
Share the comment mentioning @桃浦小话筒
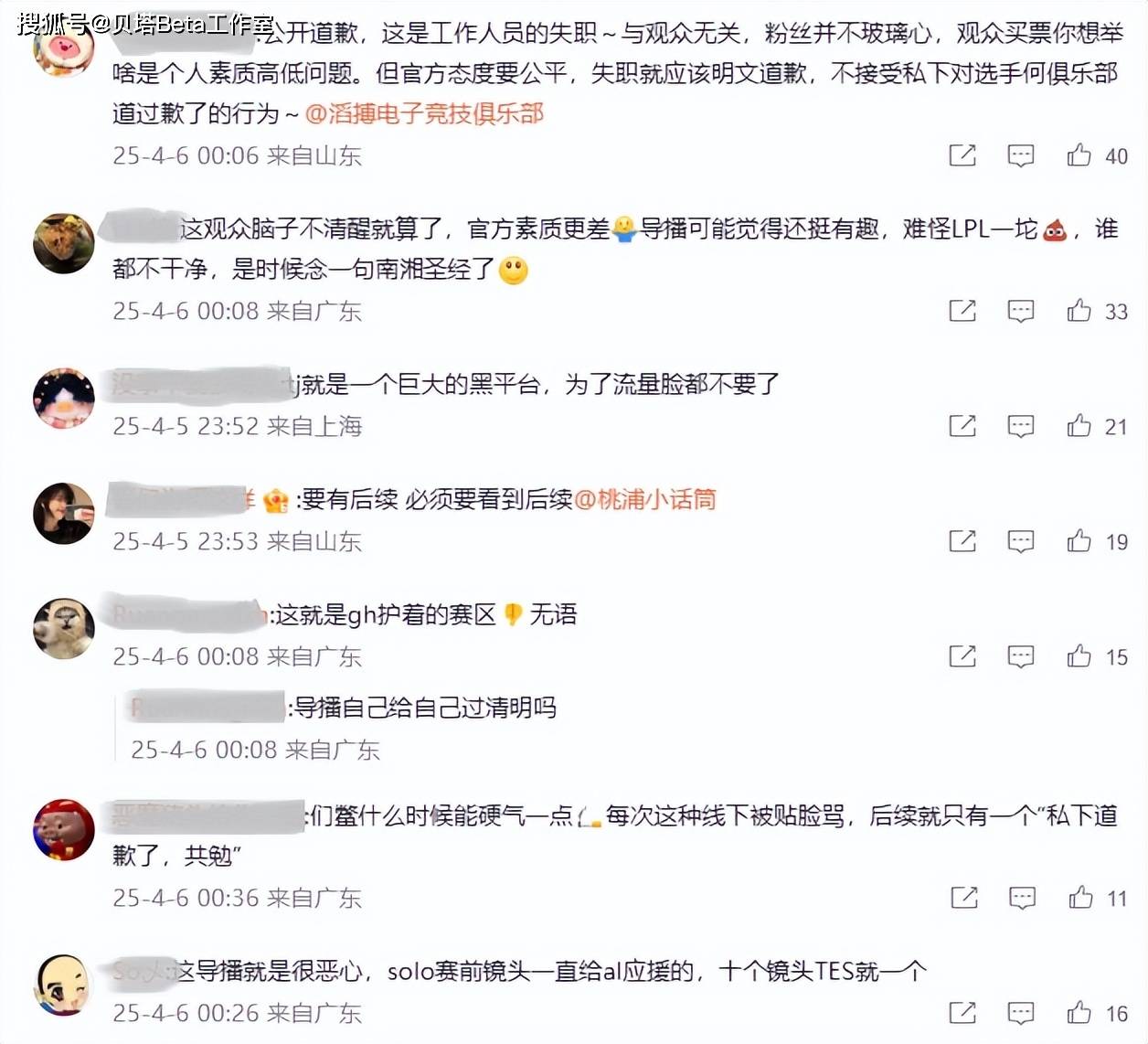click(x=962, y=540)
